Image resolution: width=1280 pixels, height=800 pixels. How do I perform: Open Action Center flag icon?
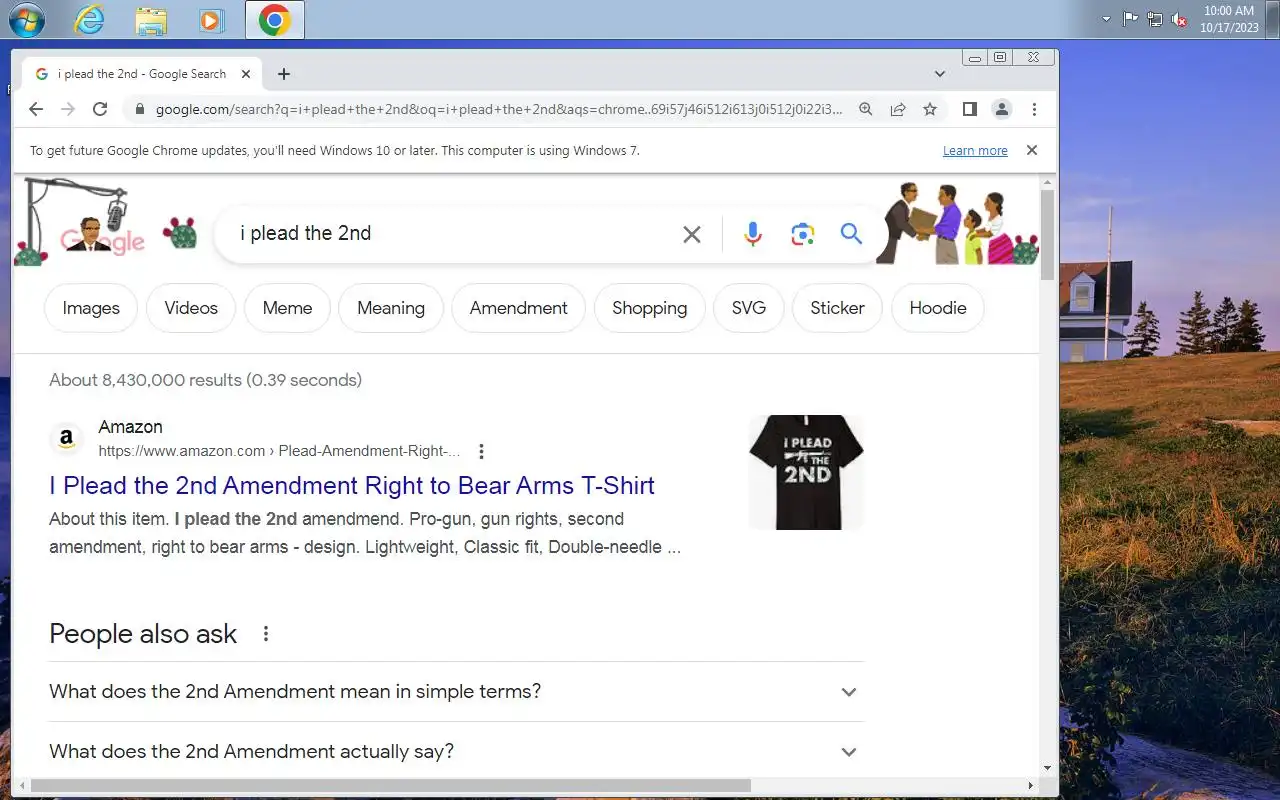tap(1130, 19)
